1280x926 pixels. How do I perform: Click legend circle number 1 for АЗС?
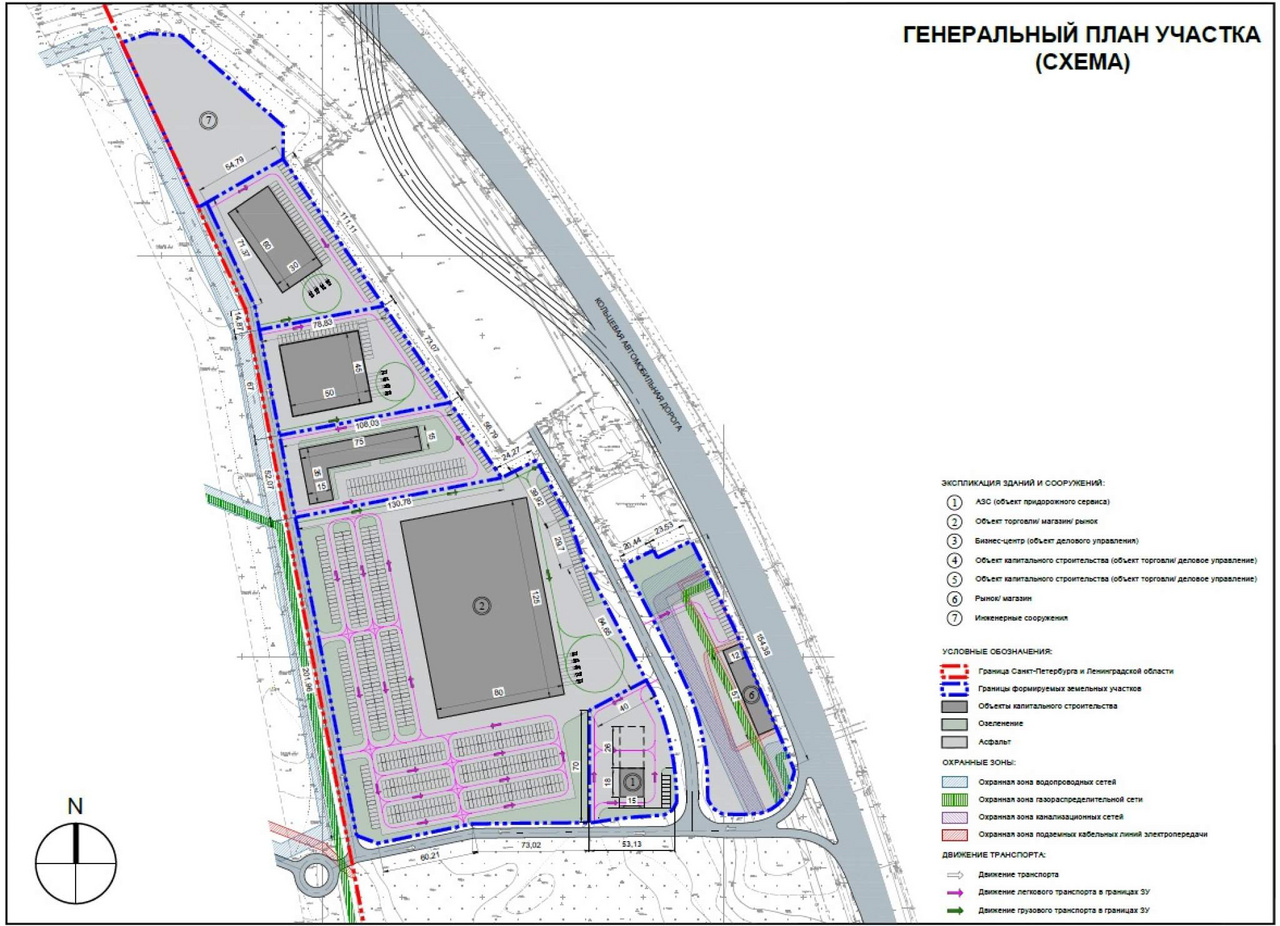coord(953,501)
